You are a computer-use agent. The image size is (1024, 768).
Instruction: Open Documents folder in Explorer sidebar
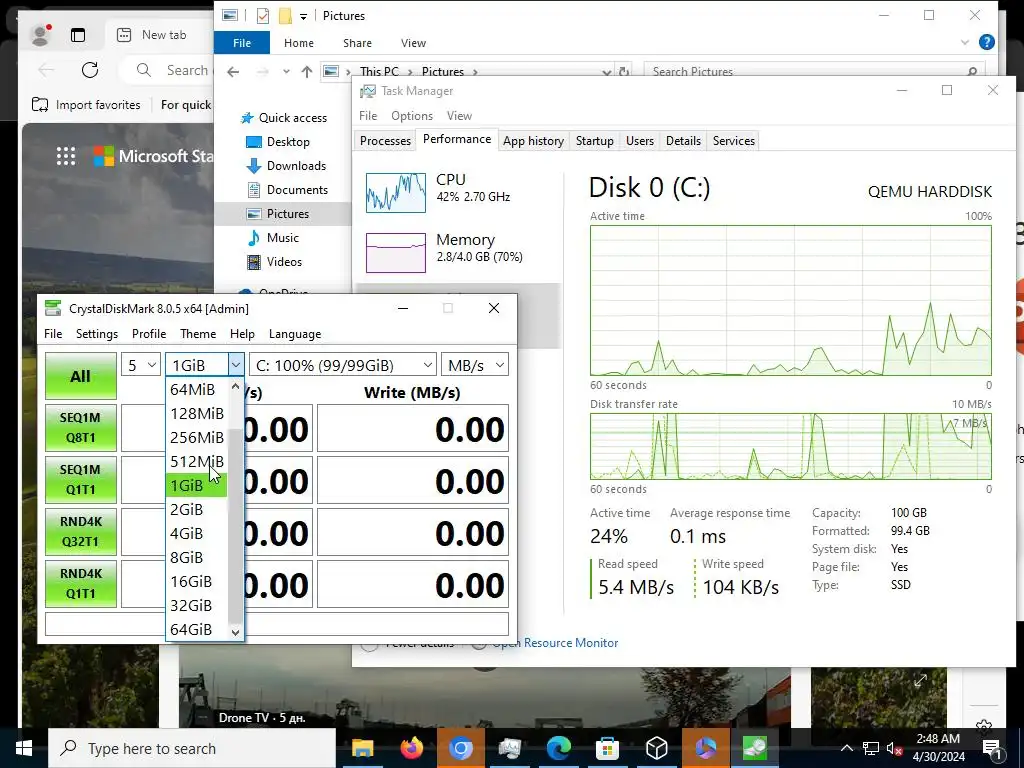pos(297,190)
